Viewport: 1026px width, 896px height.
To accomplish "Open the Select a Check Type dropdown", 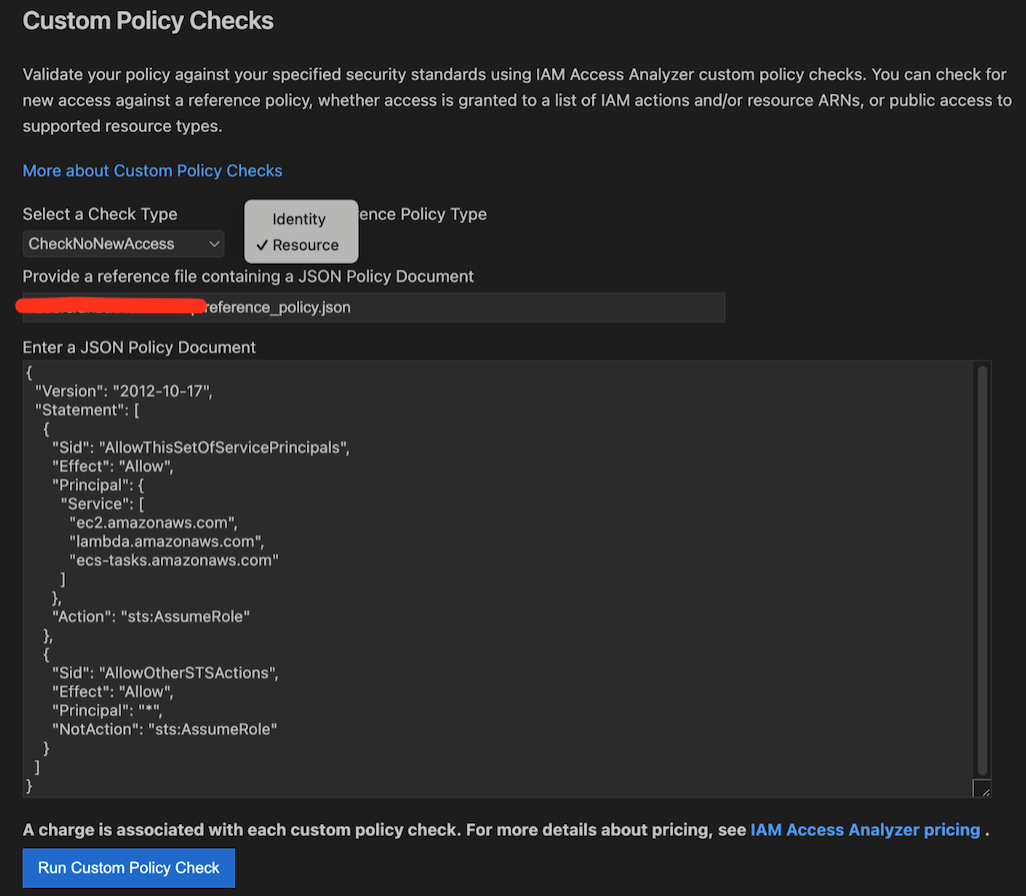I will tap(122, 243).
